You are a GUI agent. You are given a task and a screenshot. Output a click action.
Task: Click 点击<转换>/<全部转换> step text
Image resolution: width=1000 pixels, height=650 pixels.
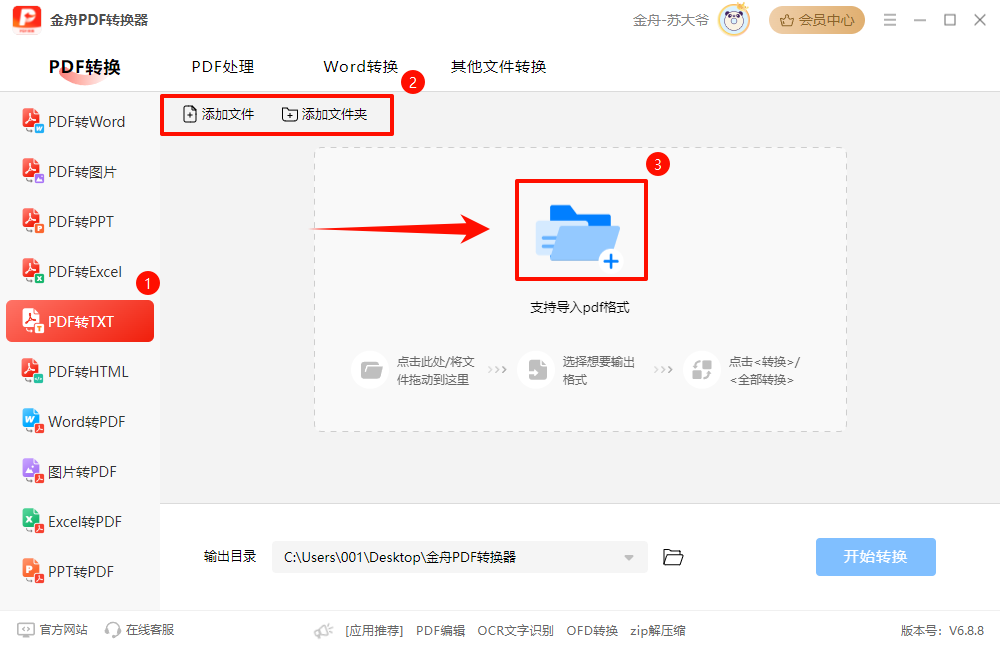(x=765, y=371)
